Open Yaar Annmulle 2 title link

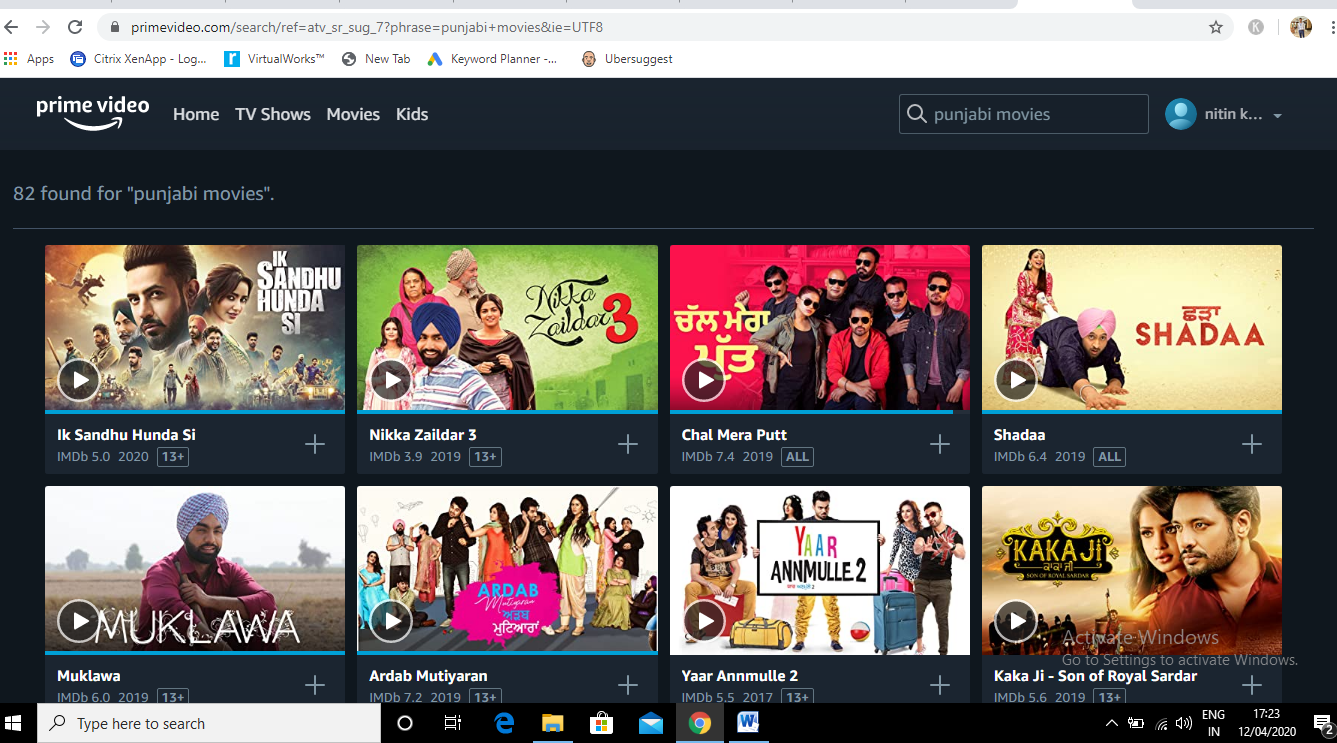point(740,676)
